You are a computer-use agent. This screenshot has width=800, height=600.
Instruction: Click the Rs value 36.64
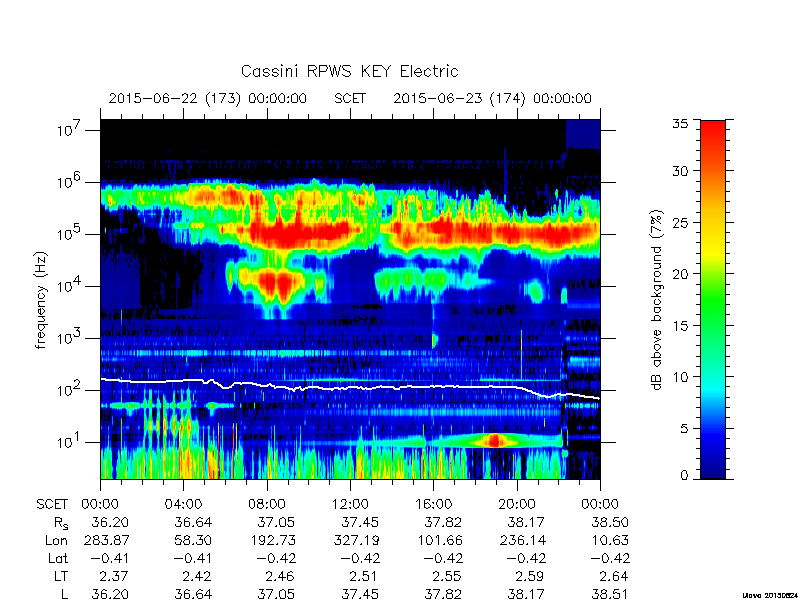(193, 522)
